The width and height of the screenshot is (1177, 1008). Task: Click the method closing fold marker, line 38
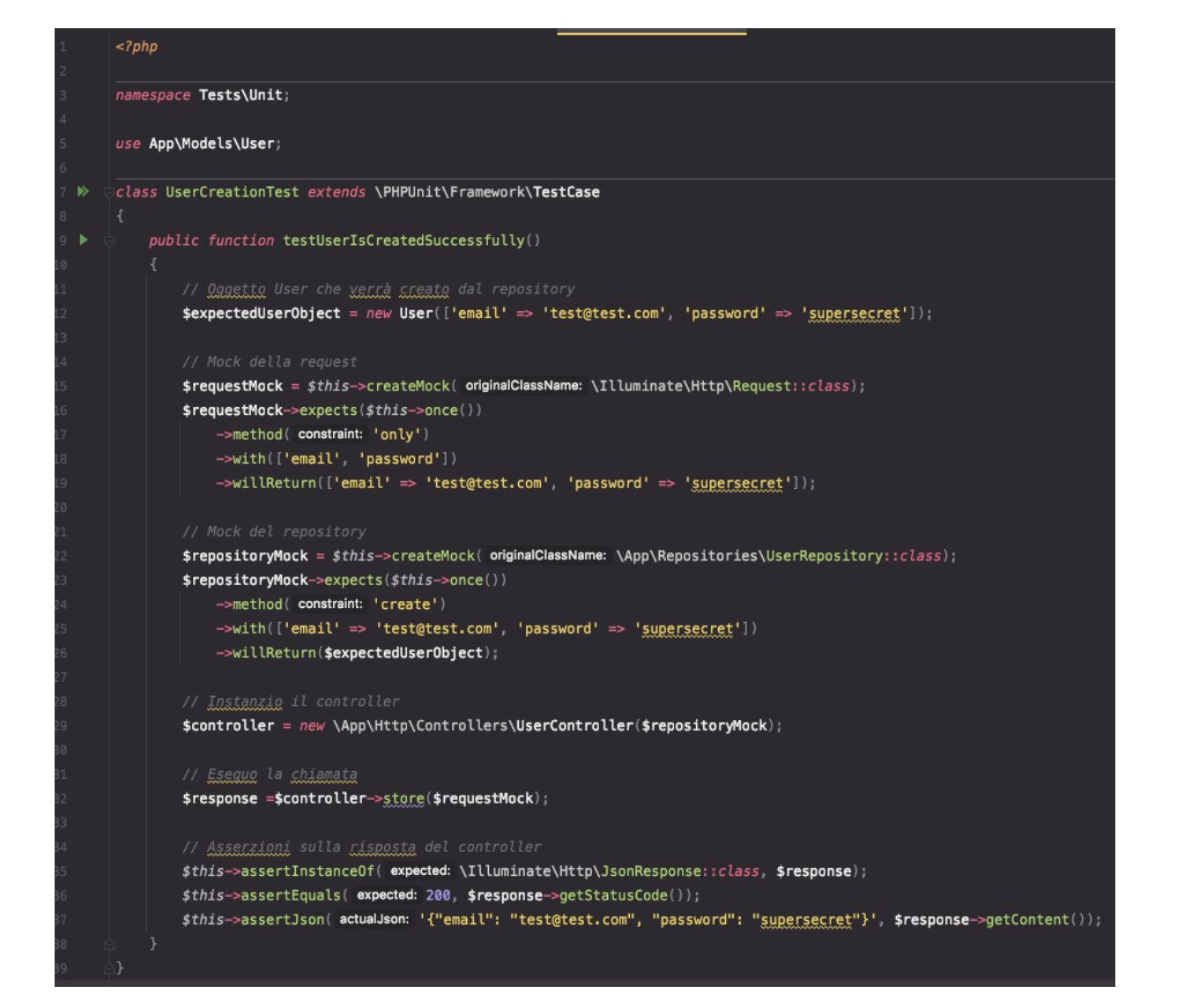pyautogui.click(x=109, y=944)
